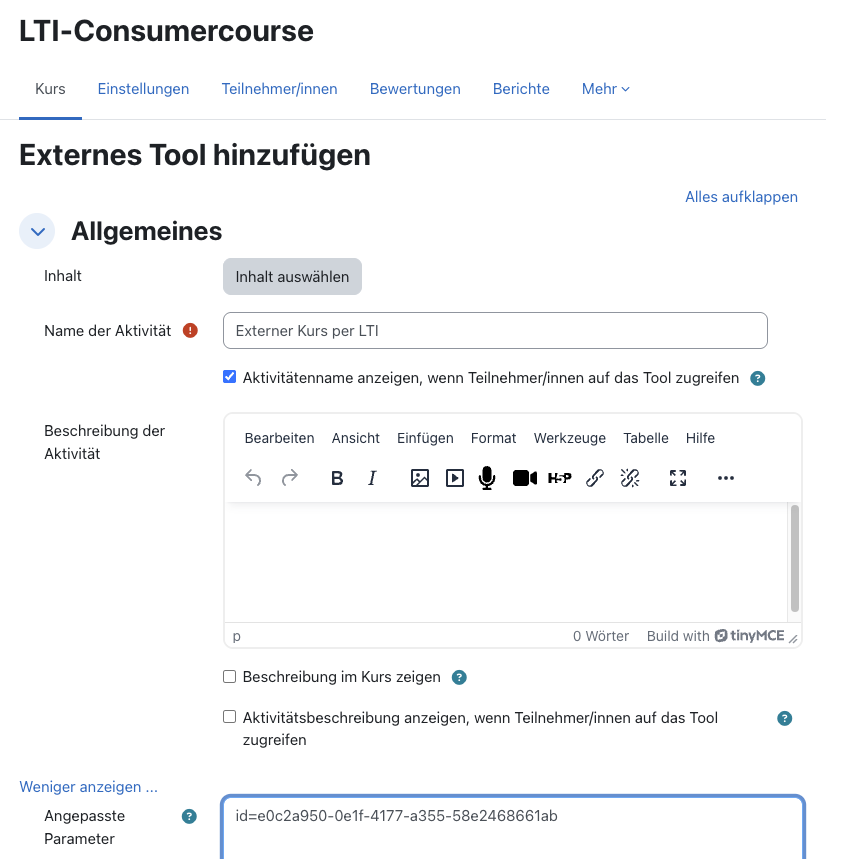Start video recording with the camera icon
This screenshot has height=859, width=844.
click(525, 478)
